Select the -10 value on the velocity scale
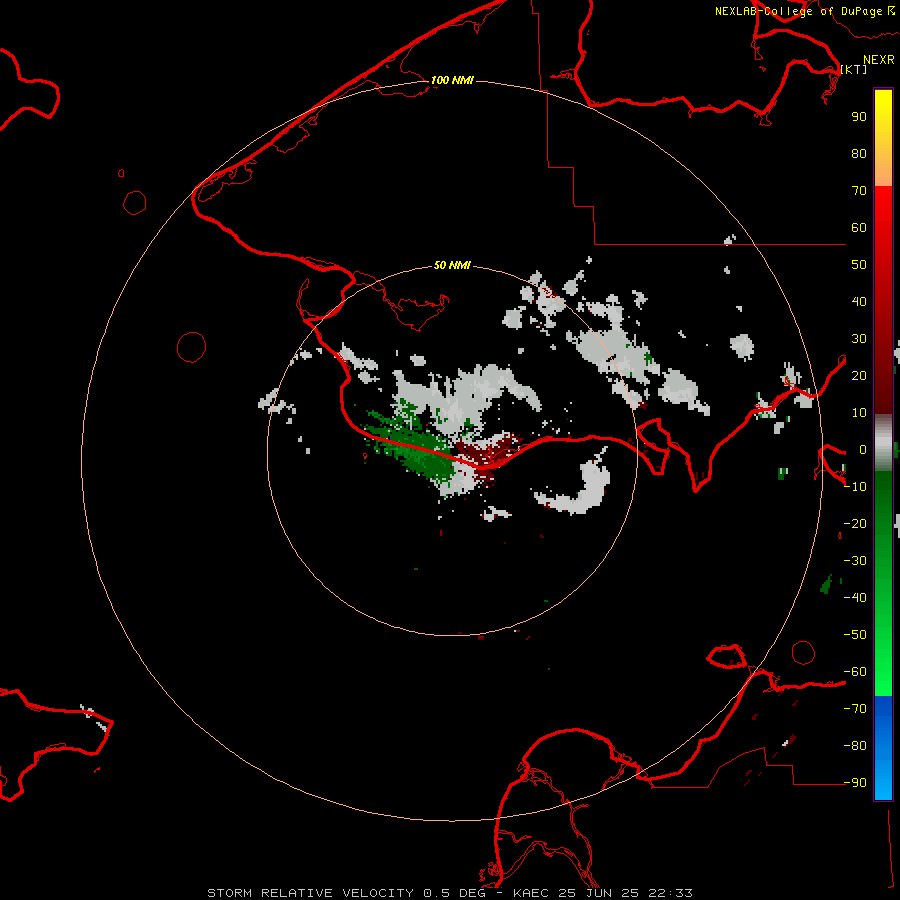Image resolution: width=900 pixels, height=900 pixels. [x=855, y=487]
